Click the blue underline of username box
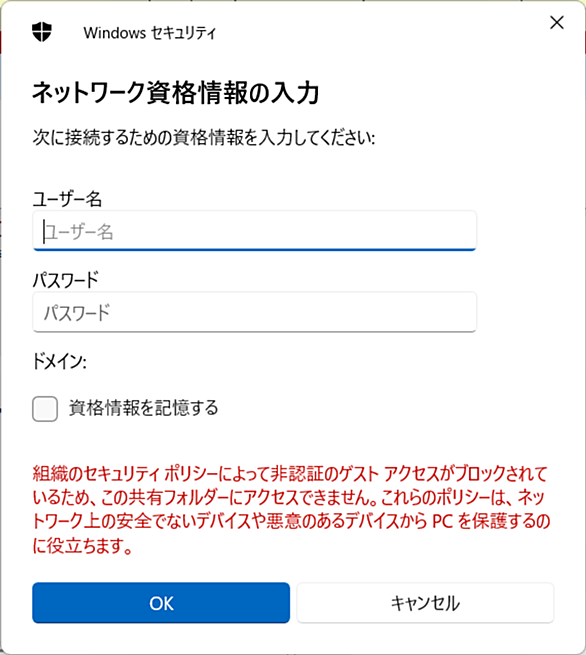The height and width of the screenshot is (655, 586). click(x=254, y=249)
